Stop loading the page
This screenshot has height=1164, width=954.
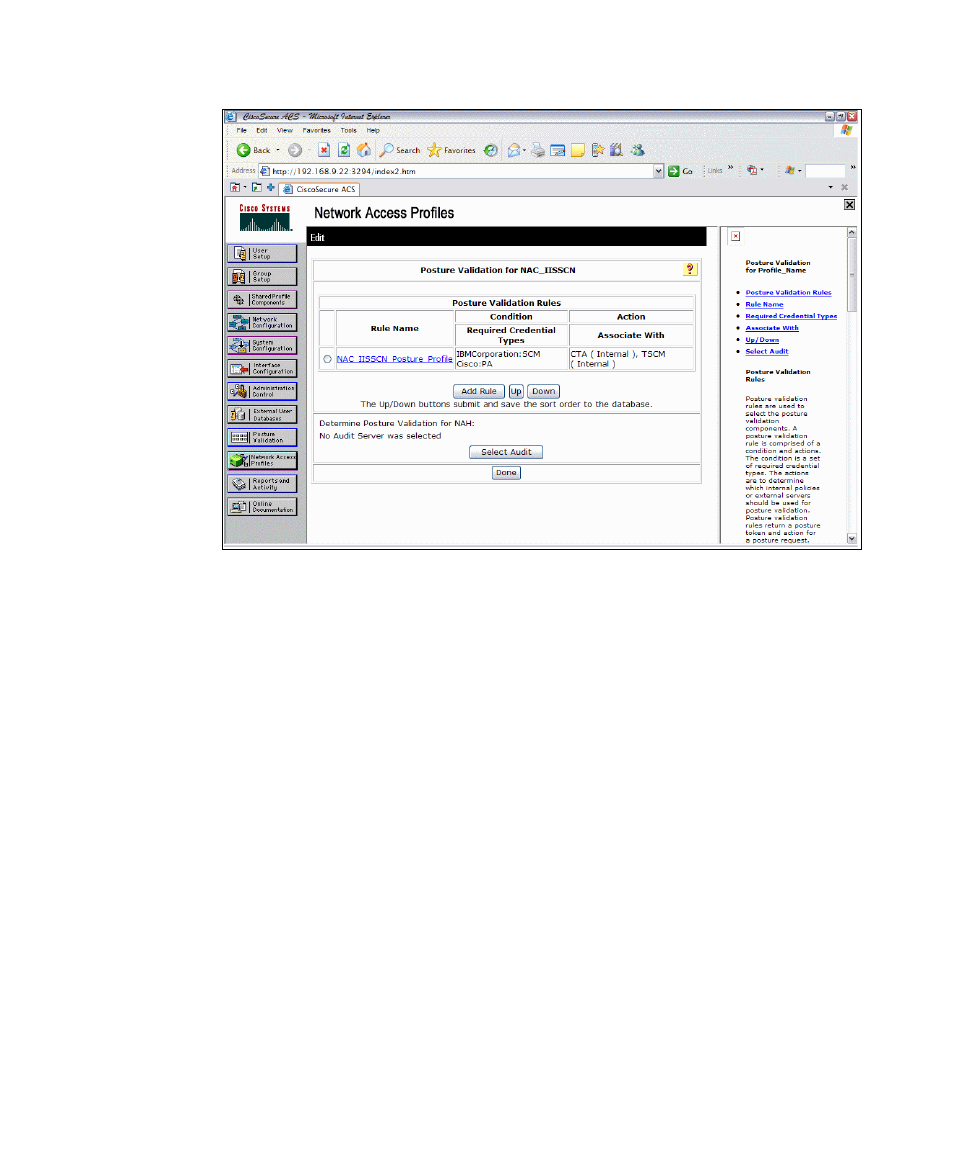point(324,150)
